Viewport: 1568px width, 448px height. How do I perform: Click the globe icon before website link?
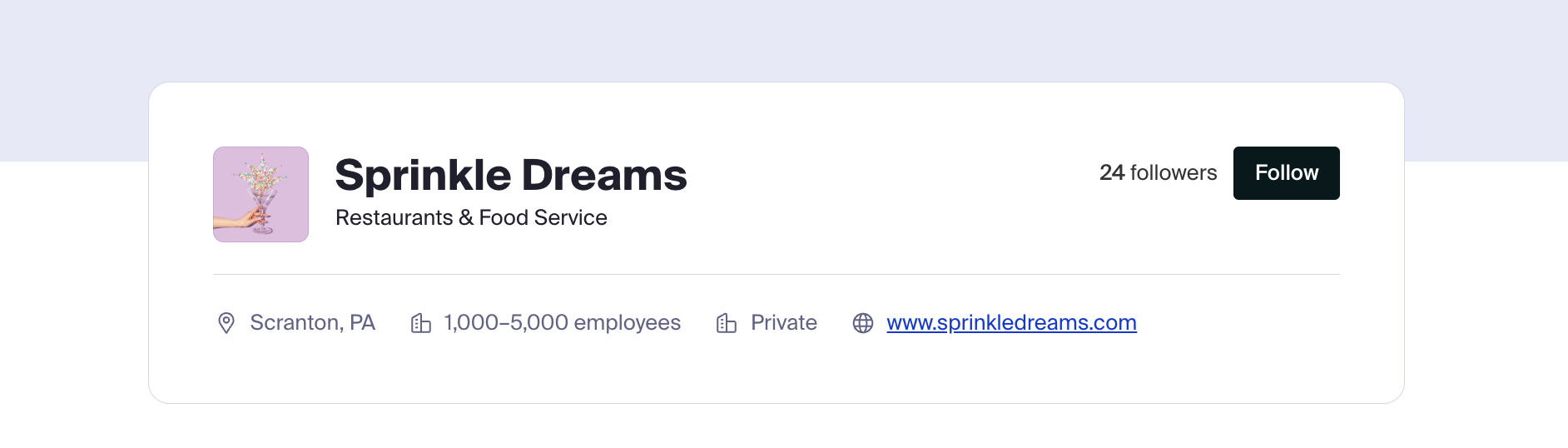pos(863,323)
